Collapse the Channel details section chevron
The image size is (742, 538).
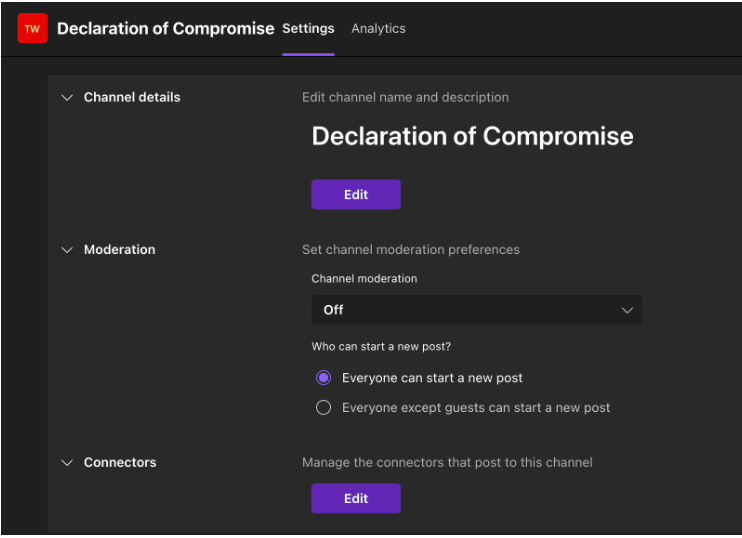67,98
